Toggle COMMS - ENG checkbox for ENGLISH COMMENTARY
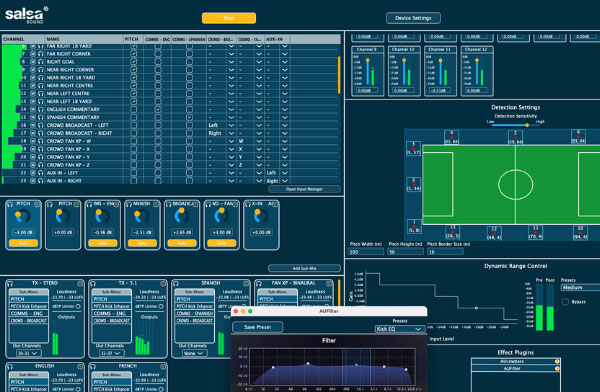The height and width of the screenshot is (392, 600). (x=158, y=109)
